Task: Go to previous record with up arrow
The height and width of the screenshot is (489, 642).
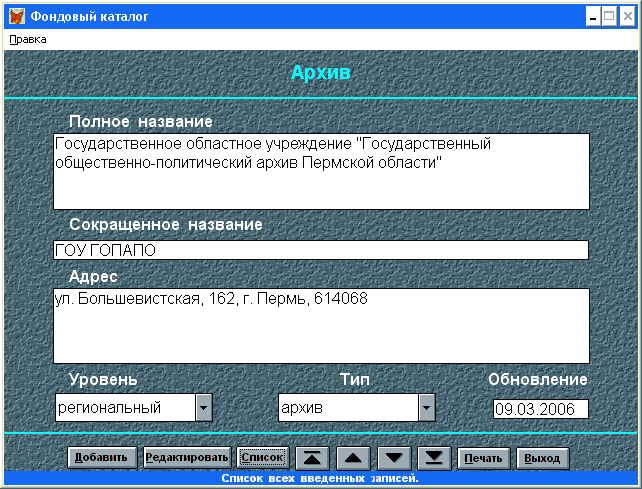Action: pyautogui.click(x=353, y=457)
